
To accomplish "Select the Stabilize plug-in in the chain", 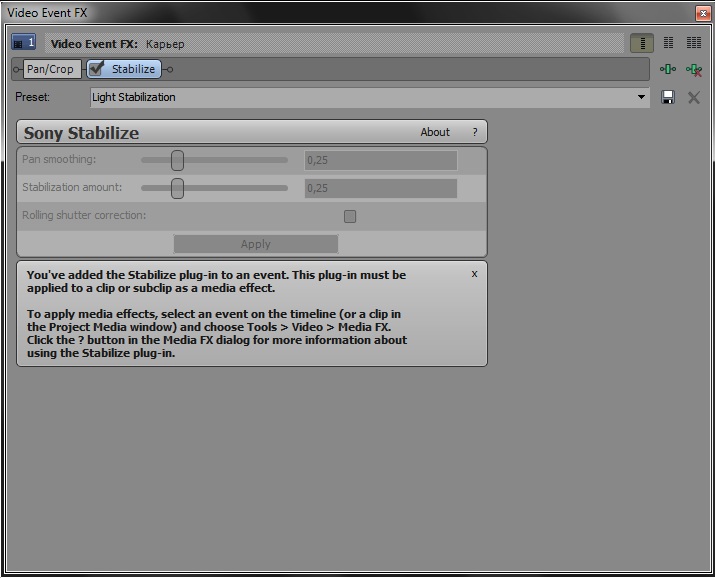I will (133, 69).
